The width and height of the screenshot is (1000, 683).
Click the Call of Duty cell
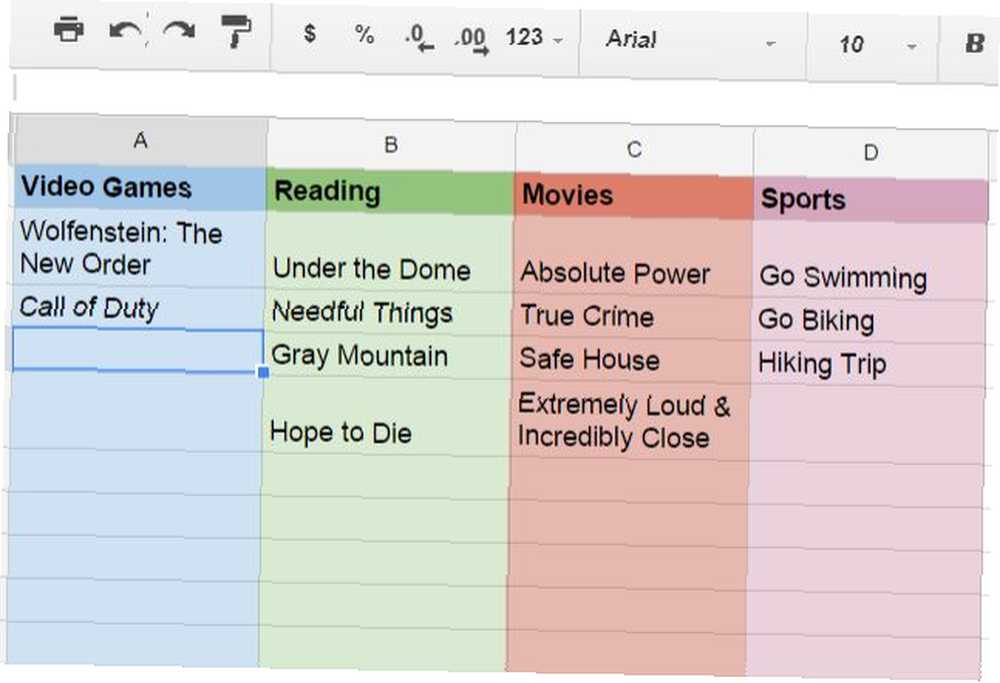(x=138, y=308)
